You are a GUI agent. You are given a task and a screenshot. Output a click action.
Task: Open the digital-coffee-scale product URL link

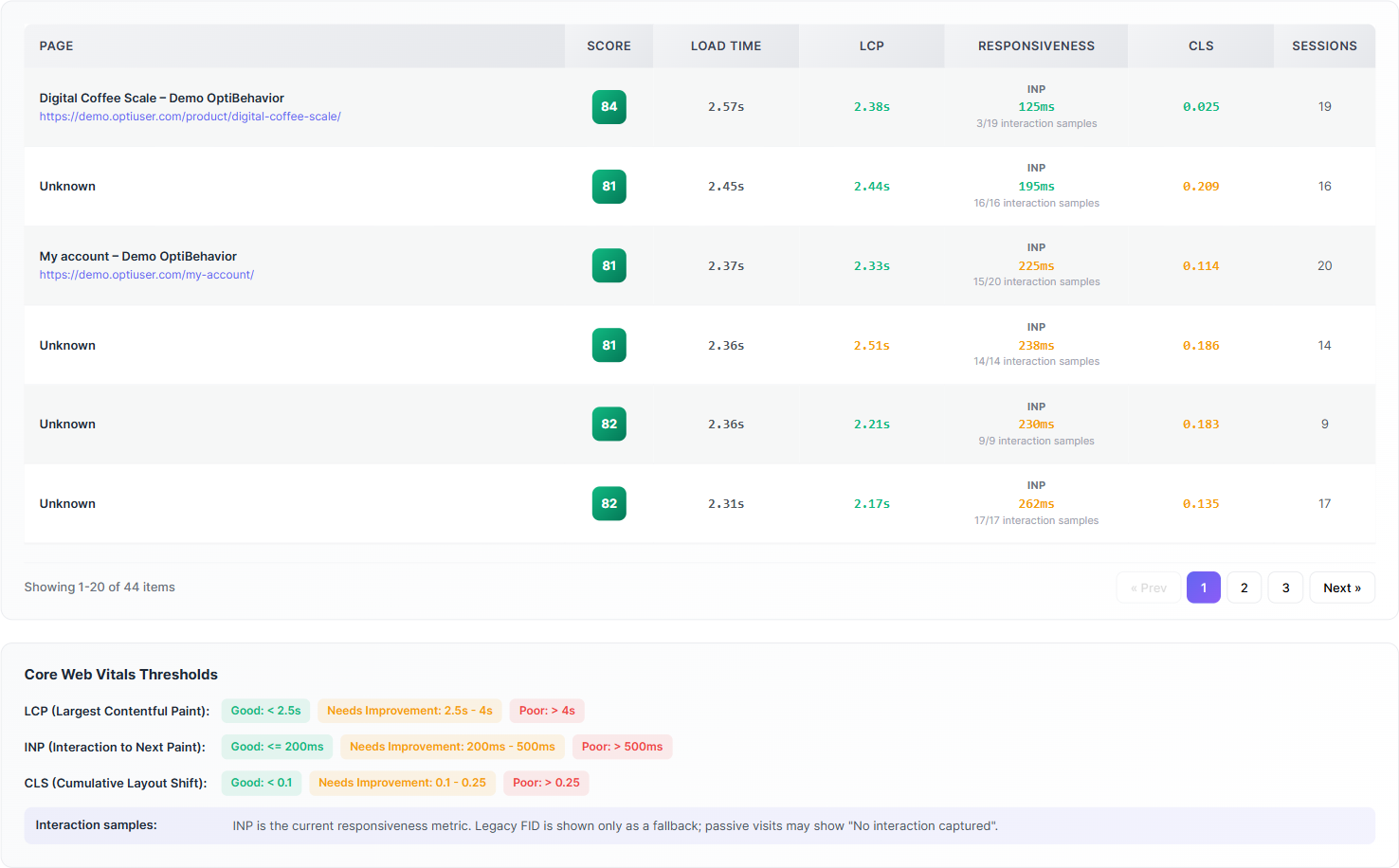pyautogui.click(x=190, y=117)
